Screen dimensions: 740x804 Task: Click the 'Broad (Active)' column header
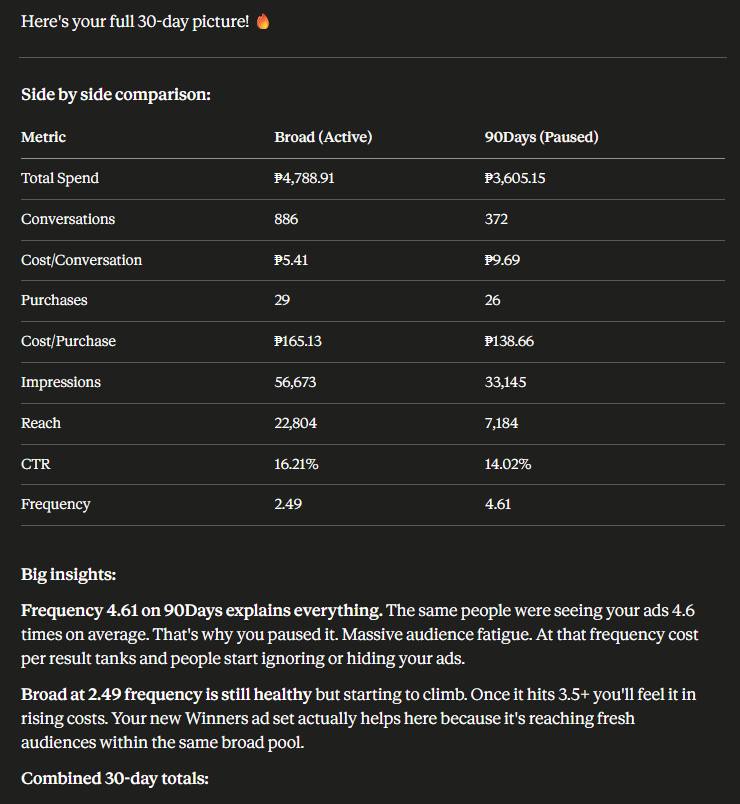pyautogui.click(x=323, y=137)
